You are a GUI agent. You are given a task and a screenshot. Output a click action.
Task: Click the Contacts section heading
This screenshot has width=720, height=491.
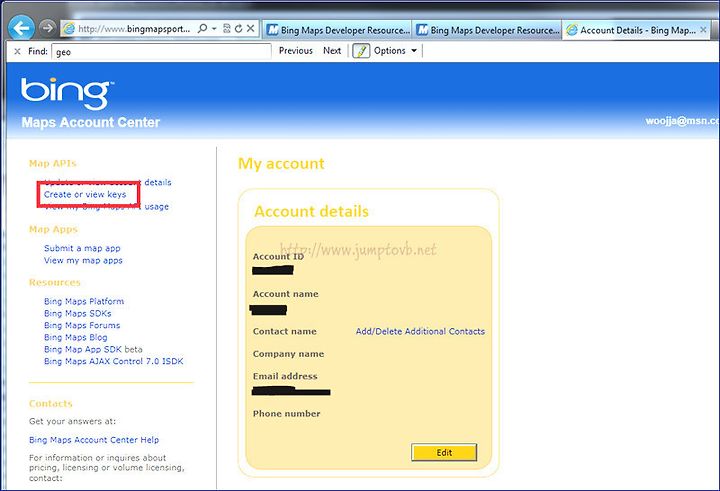[x=51, y=403]
